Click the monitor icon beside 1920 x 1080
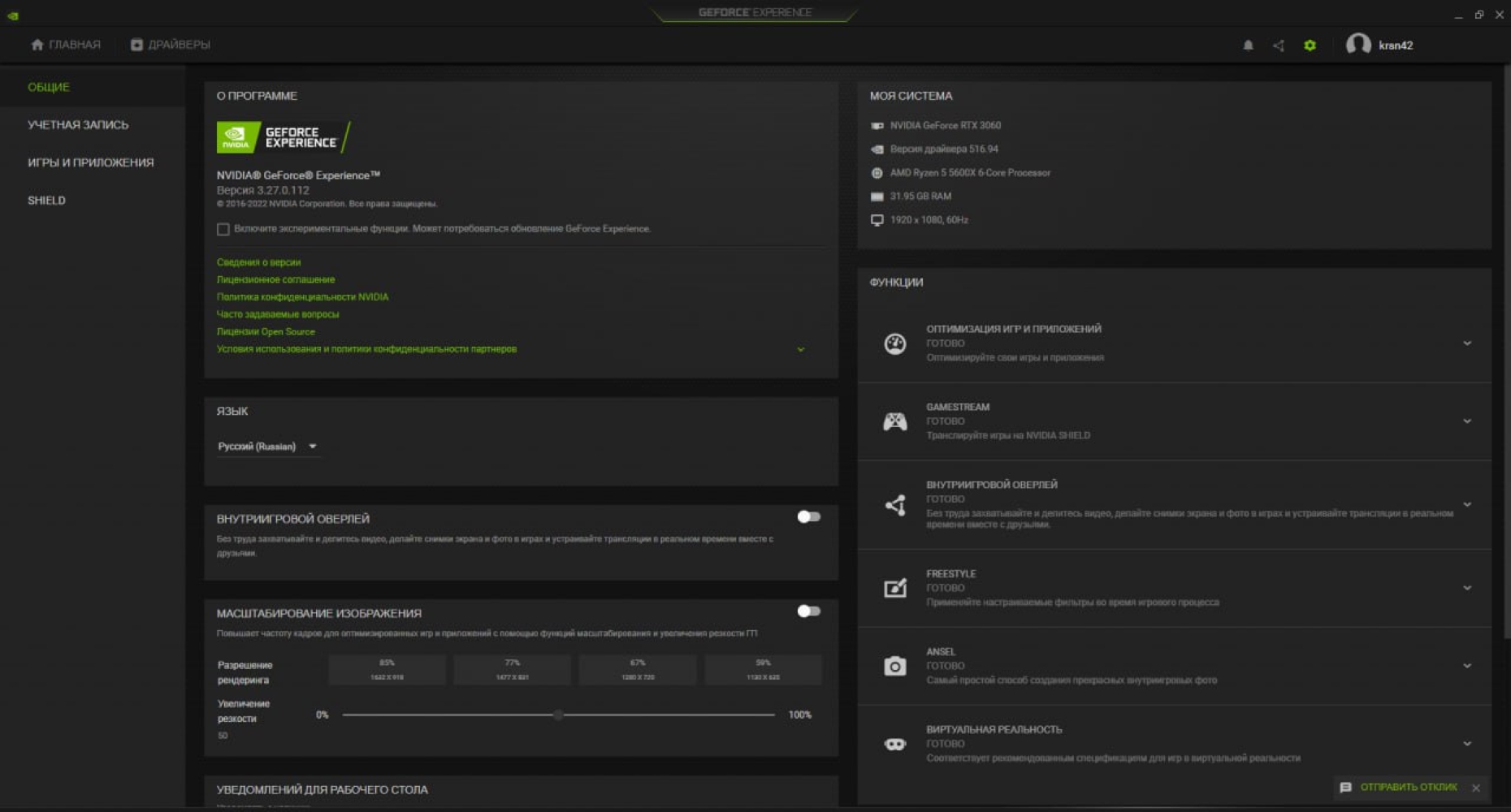This screenshot has height=812, width=1511. tap(877, 220)
